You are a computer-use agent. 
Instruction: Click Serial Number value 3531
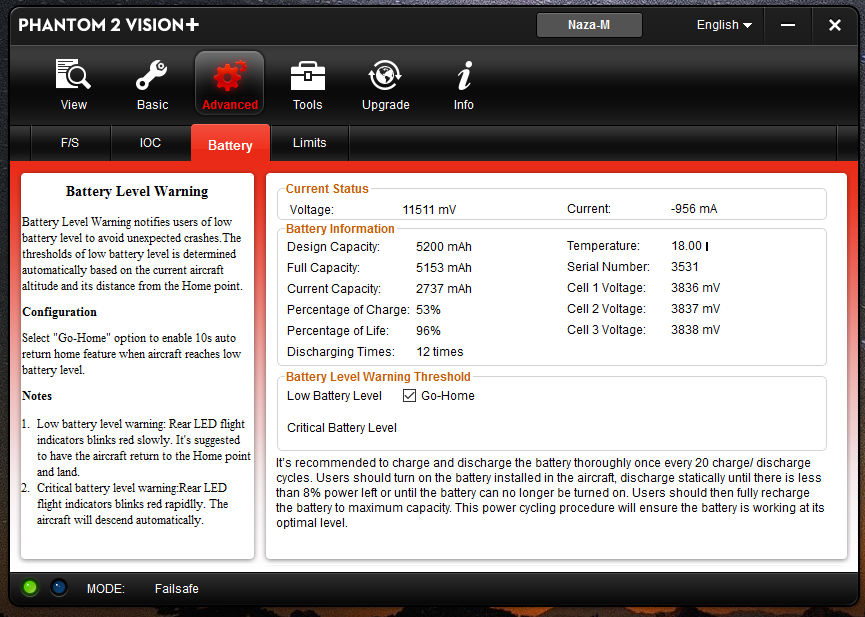(x=685, y=267)
